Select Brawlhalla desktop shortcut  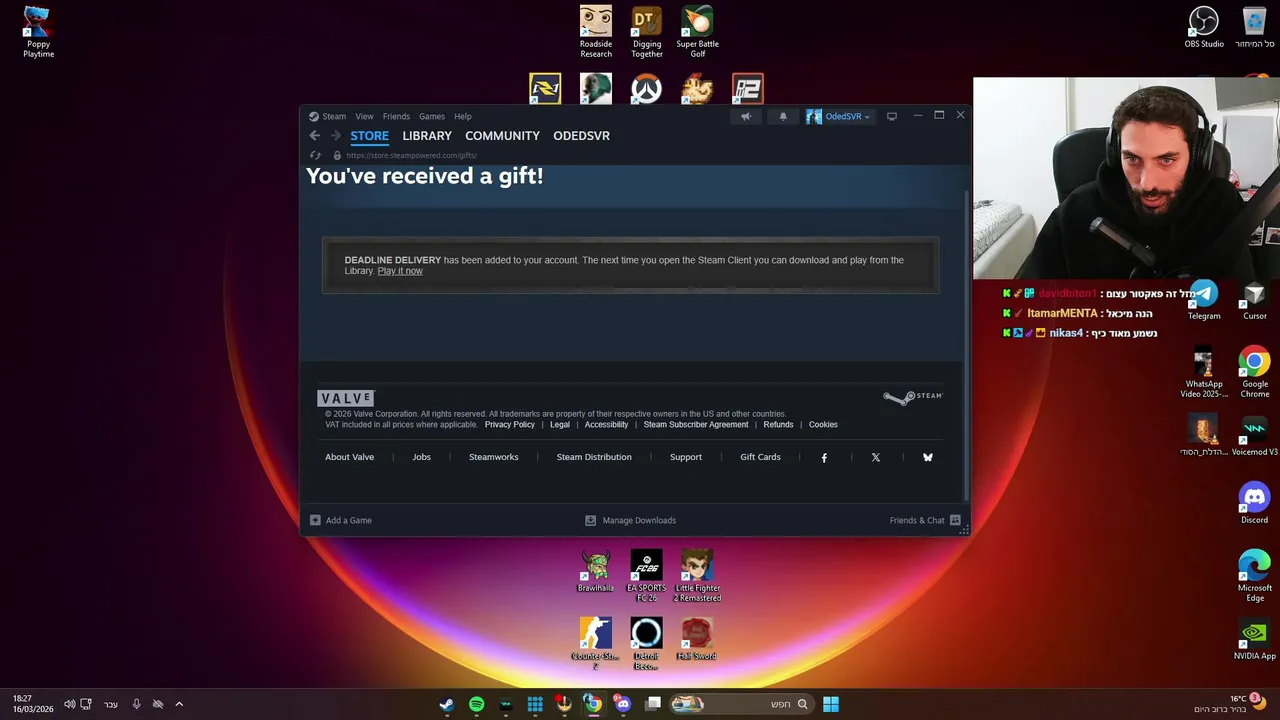596,572
